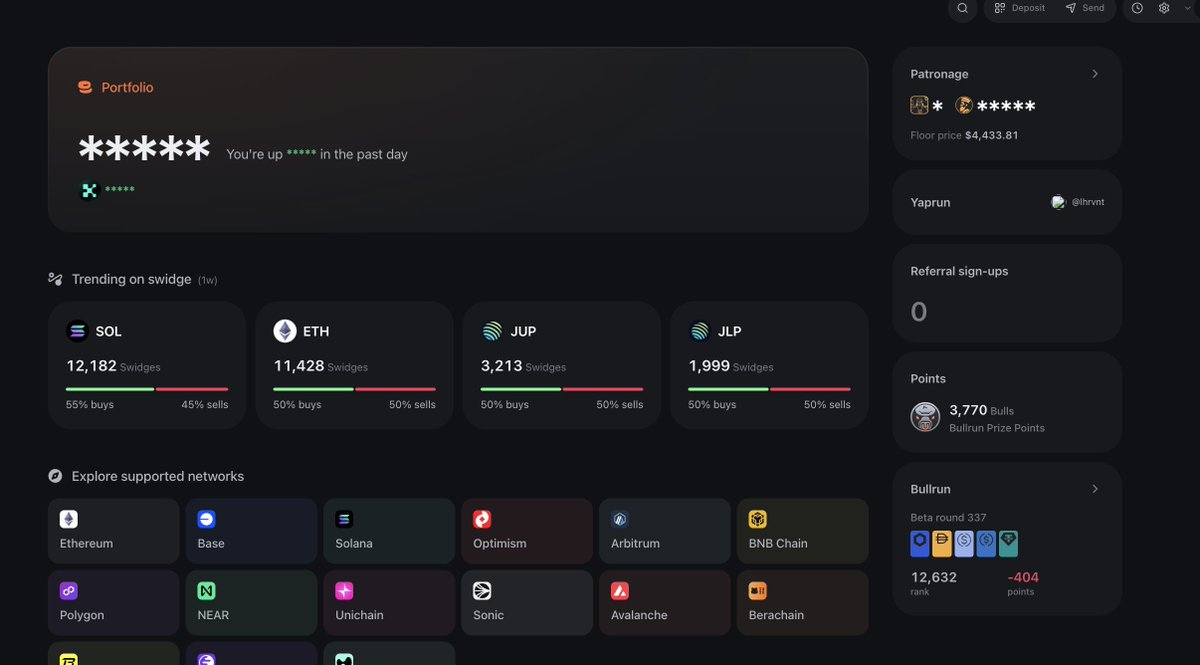Click the ETH buys/sells ratio bar
Screen dimensions: 1200x665
pos(355,389)
